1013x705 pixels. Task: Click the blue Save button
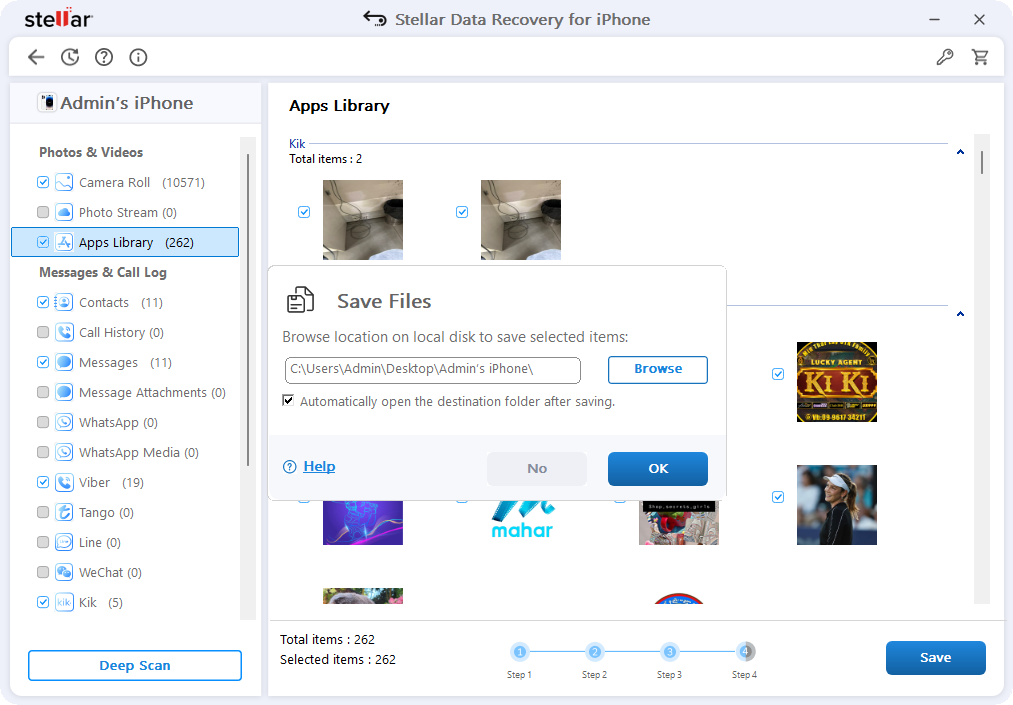click(x=935, y=658)
